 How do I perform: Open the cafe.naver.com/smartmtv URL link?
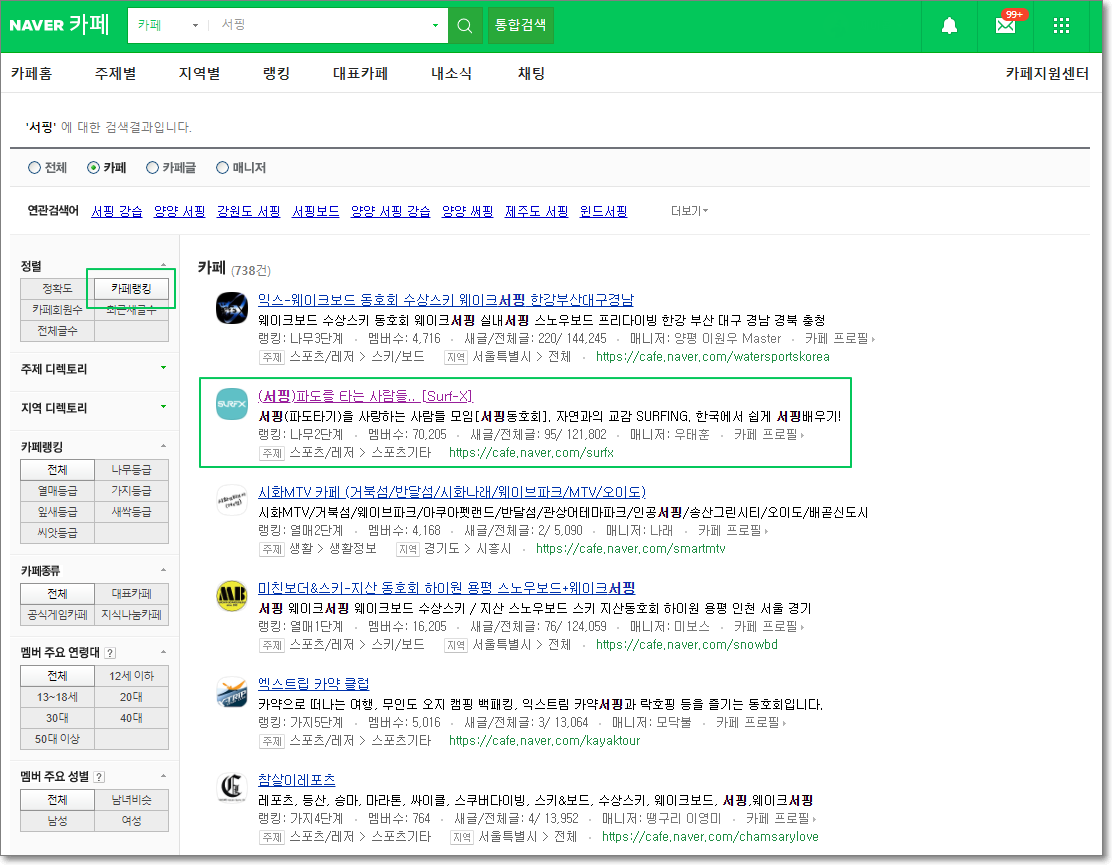click(630, 549)
